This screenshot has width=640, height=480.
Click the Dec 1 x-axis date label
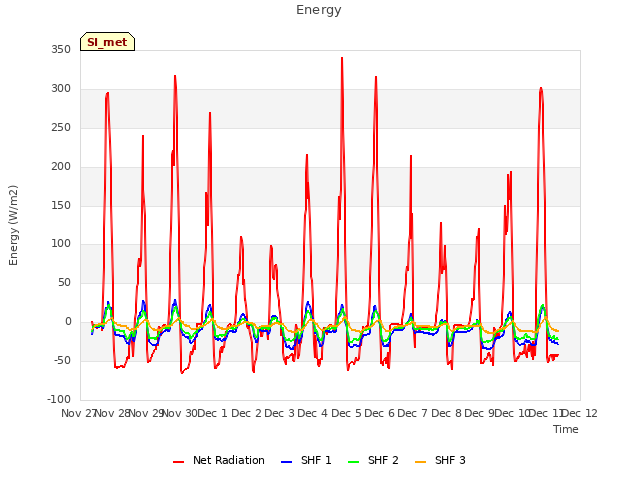pyautogui.click(x=212, y=413)
